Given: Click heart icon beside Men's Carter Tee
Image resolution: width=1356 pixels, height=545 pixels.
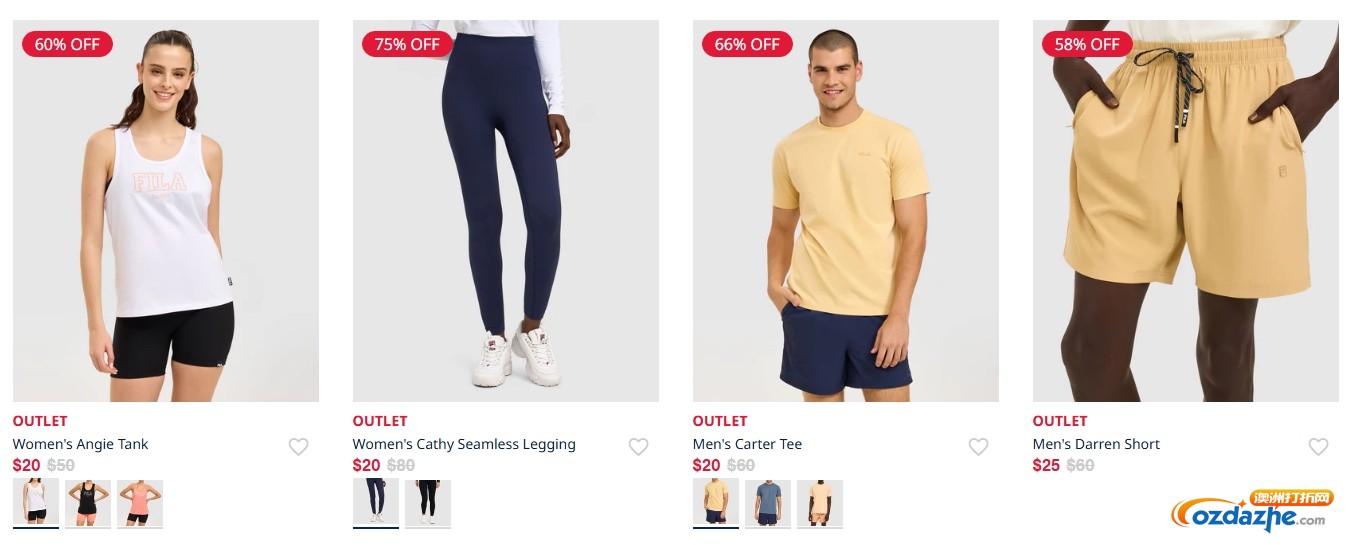Looking at the screenshot, I should point(979,447).
